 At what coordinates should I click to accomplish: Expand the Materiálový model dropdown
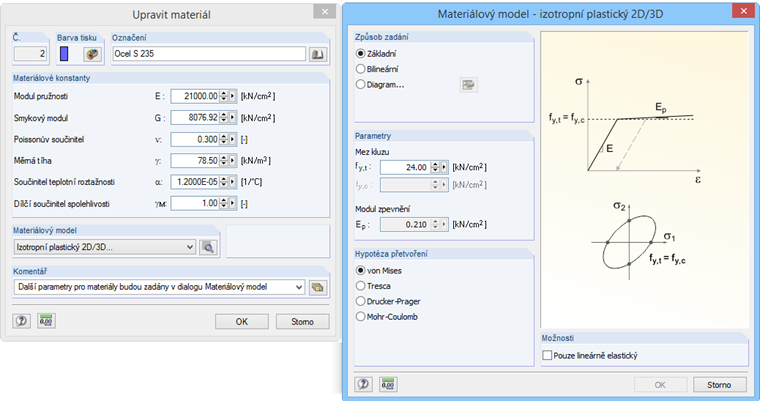(x=190, y=247)
